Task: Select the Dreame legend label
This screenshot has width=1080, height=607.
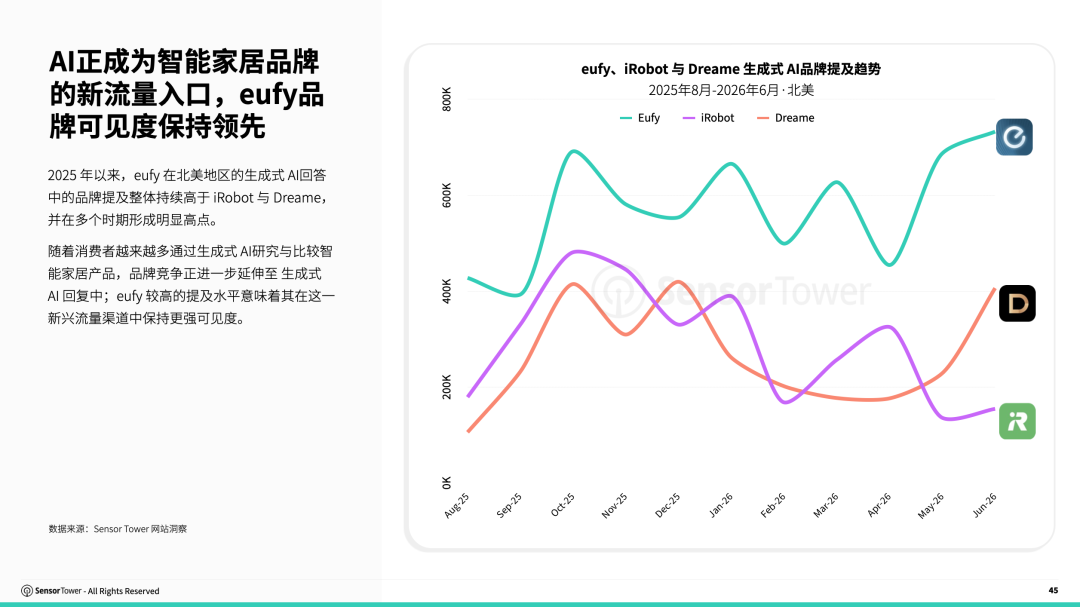Action: pos(794,118)
